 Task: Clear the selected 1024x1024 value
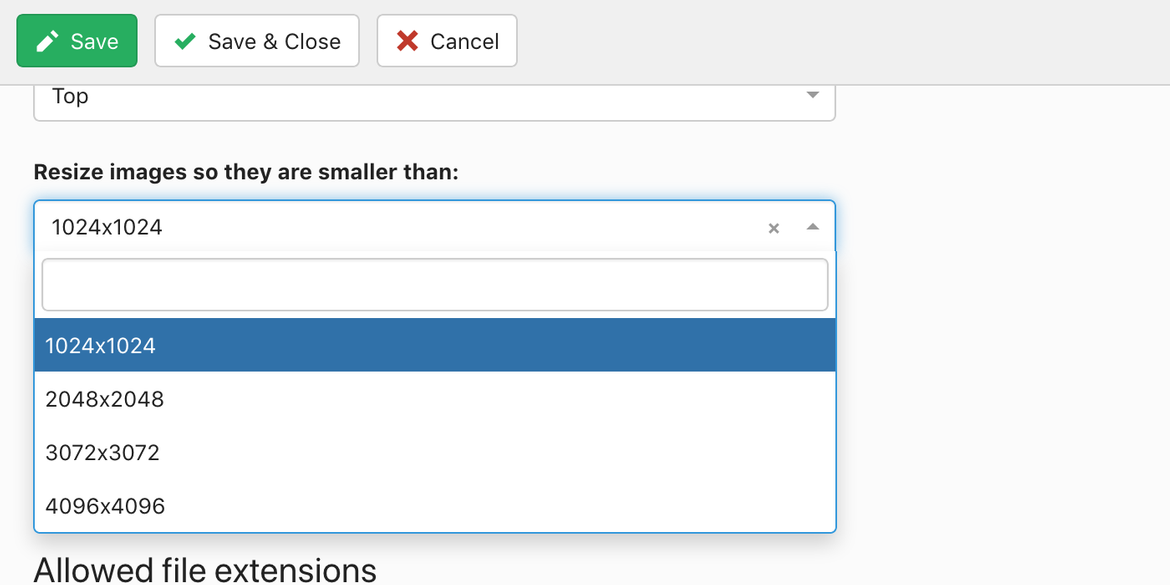click(774, 228)
